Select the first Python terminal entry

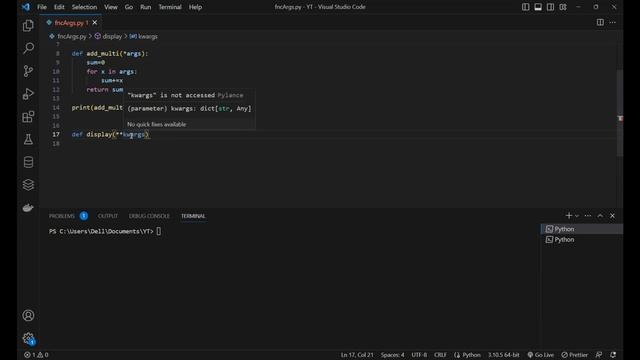pyautogui.click(x=582, y=229)
